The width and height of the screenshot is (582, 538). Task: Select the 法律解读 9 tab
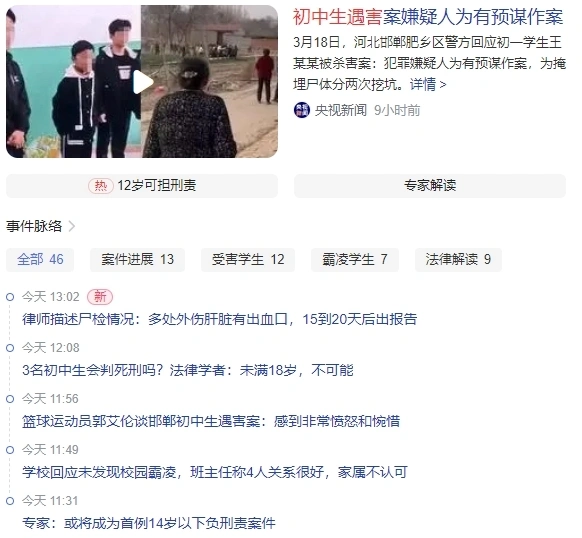458,260
